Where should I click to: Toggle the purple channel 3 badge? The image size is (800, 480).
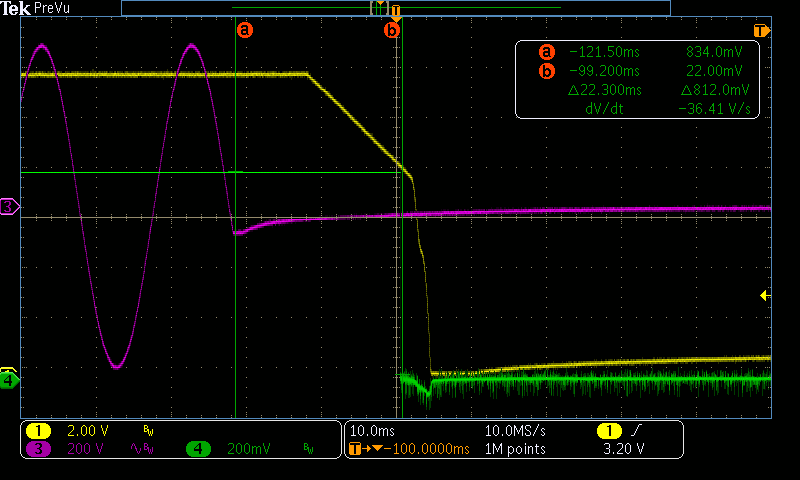point(38,449)
